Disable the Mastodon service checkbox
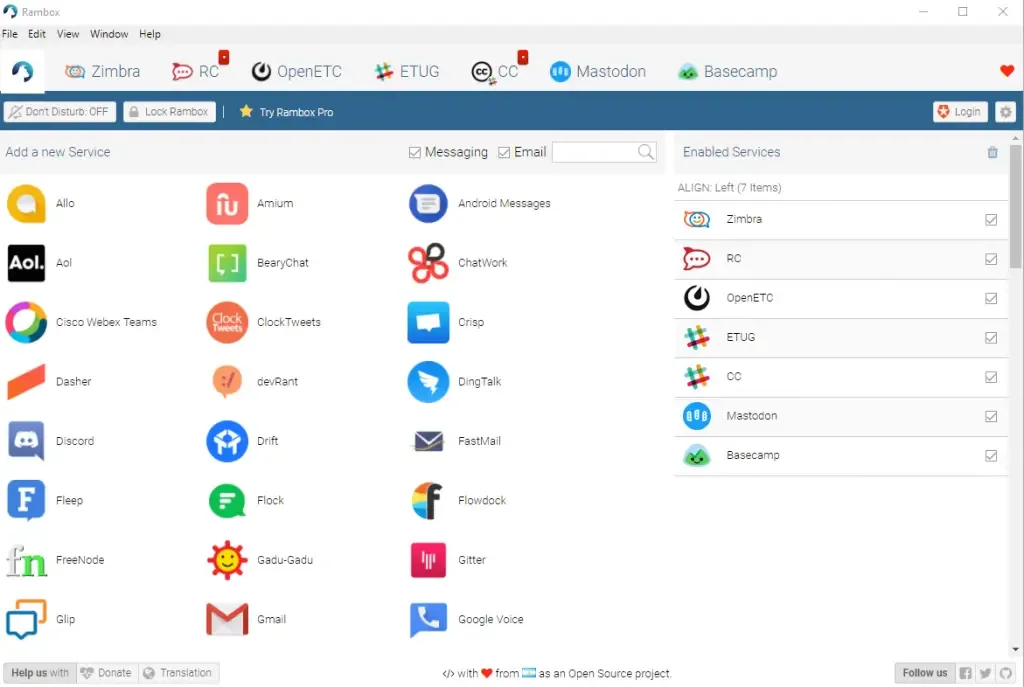The height and width of the screenshot is (687, 1024). 991,417
